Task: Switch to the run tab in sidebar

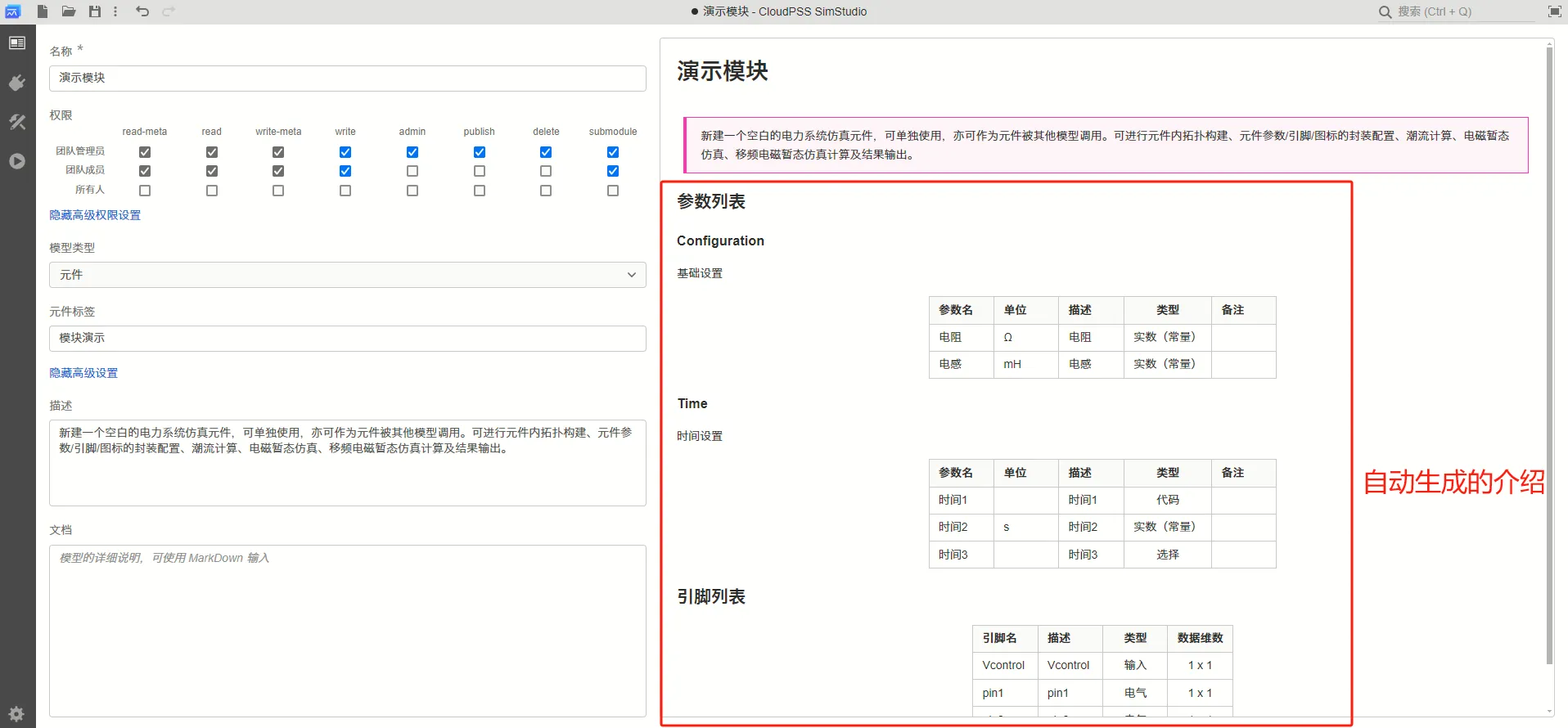Action: coord(17,161)
